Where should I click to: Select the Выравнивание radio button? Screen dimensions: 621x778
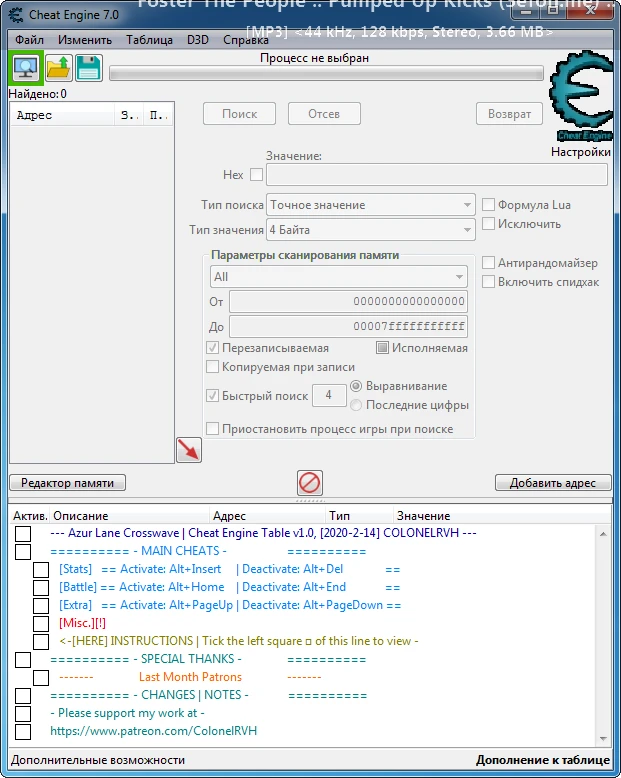click(356, 386)
